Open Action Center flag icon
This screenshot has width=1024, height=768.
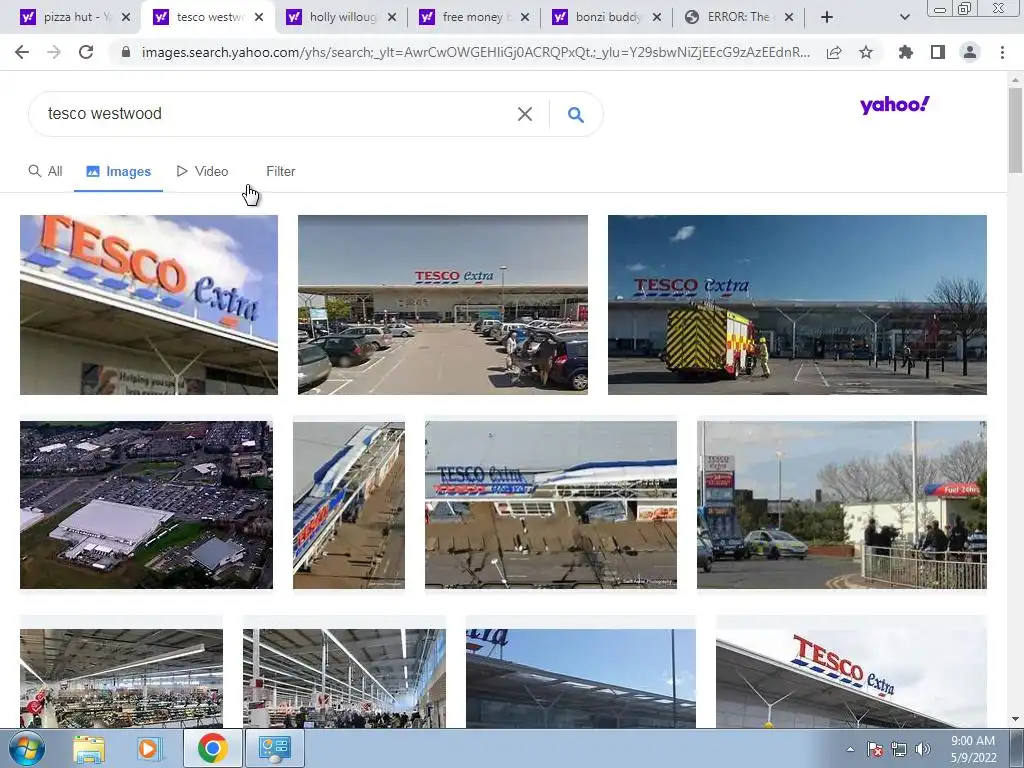(875, 749)
